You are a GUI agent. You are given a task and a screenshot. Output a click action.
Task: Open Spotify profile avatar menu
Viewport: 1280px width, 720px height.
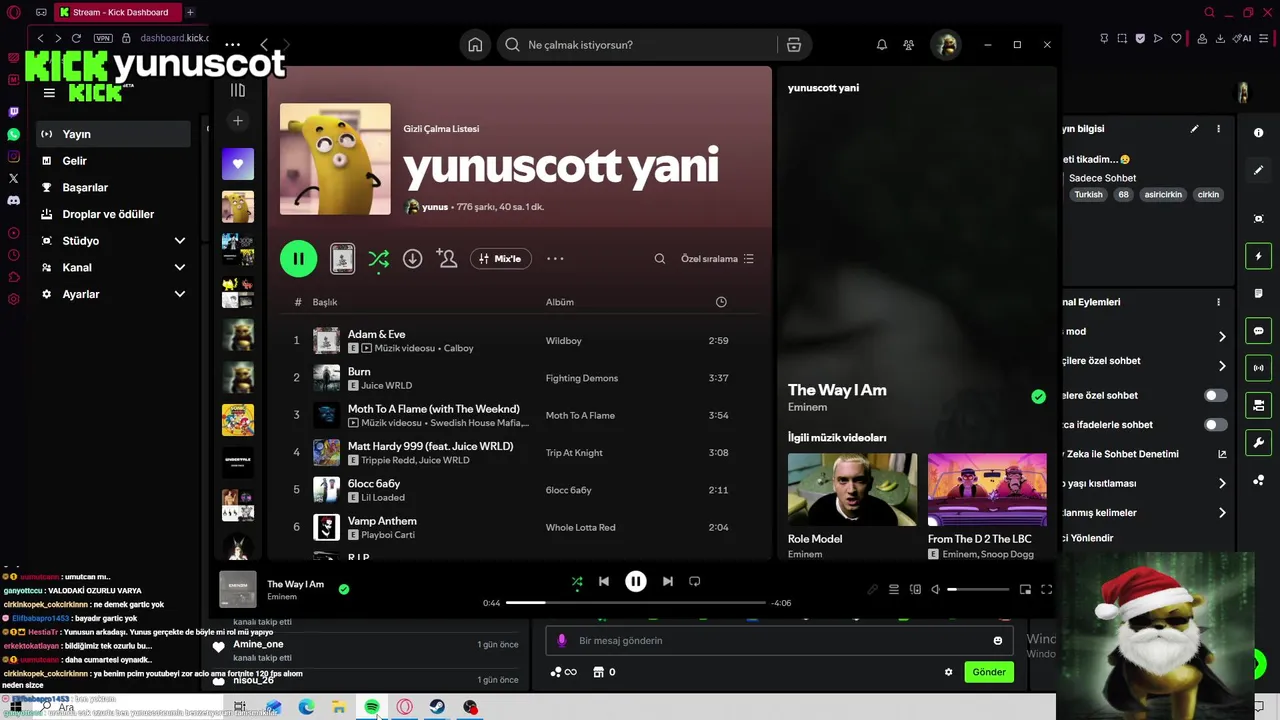[x=945, y=45]
